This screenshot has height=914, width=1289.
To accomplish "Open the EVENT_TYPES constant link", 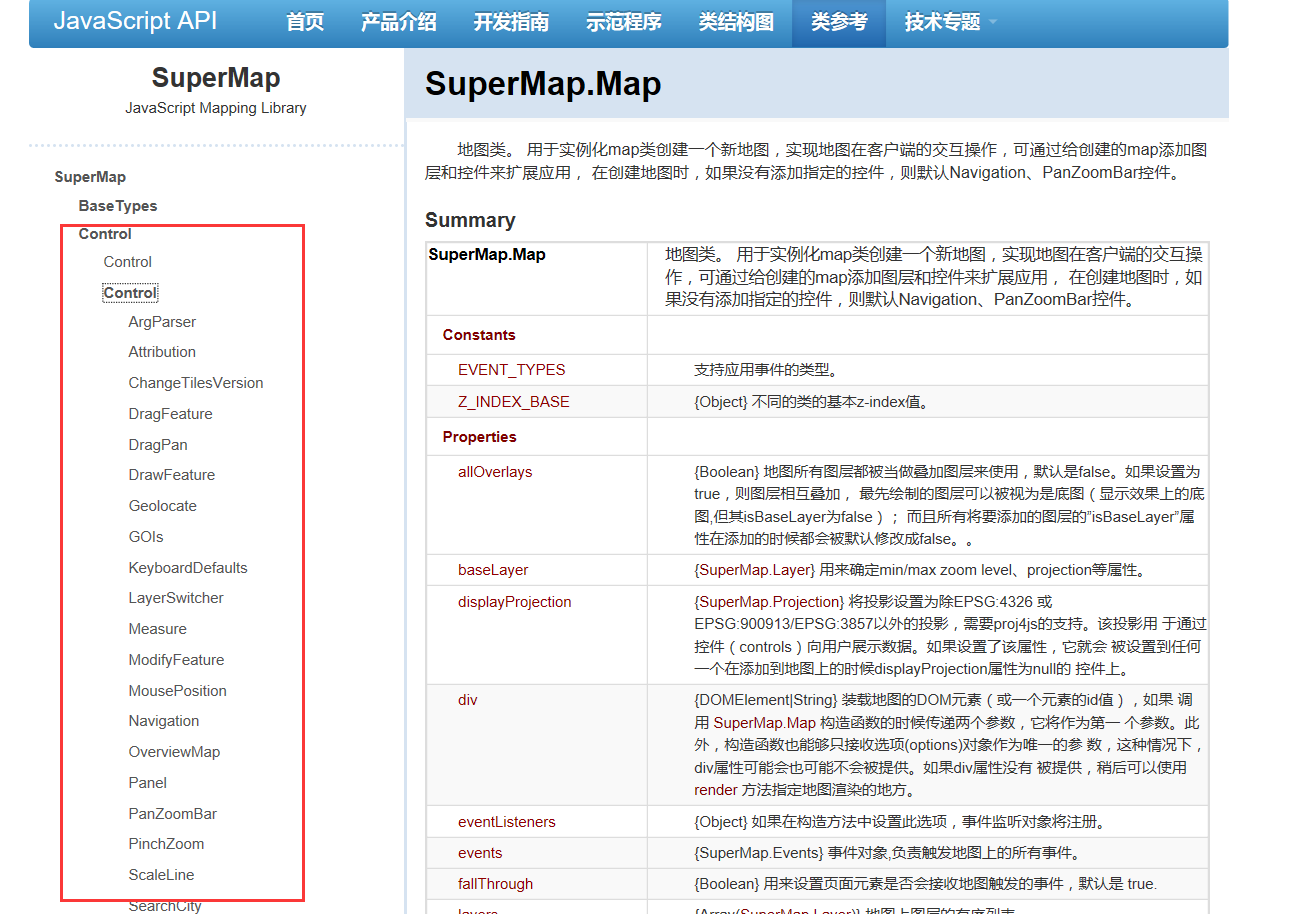I will [512, 370].
